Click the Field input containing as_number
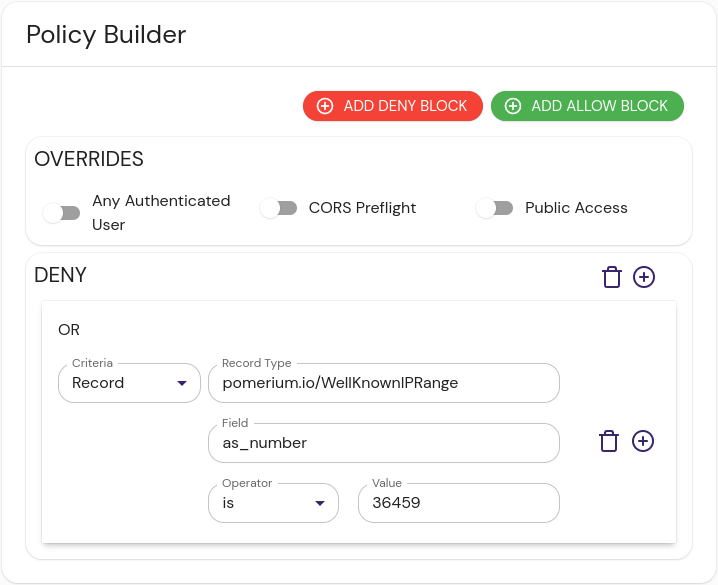This screenshot has height=585, width=718. [383, 443]
